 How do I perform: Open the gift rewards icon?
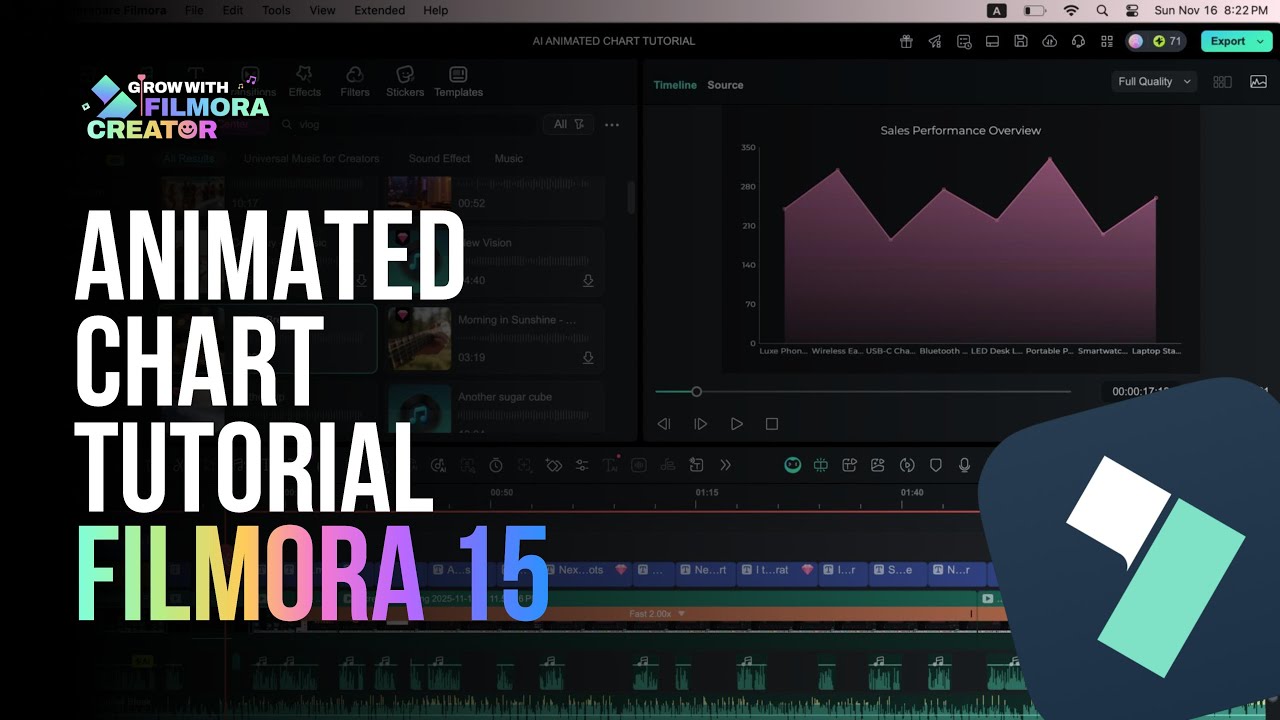[906, 41]
